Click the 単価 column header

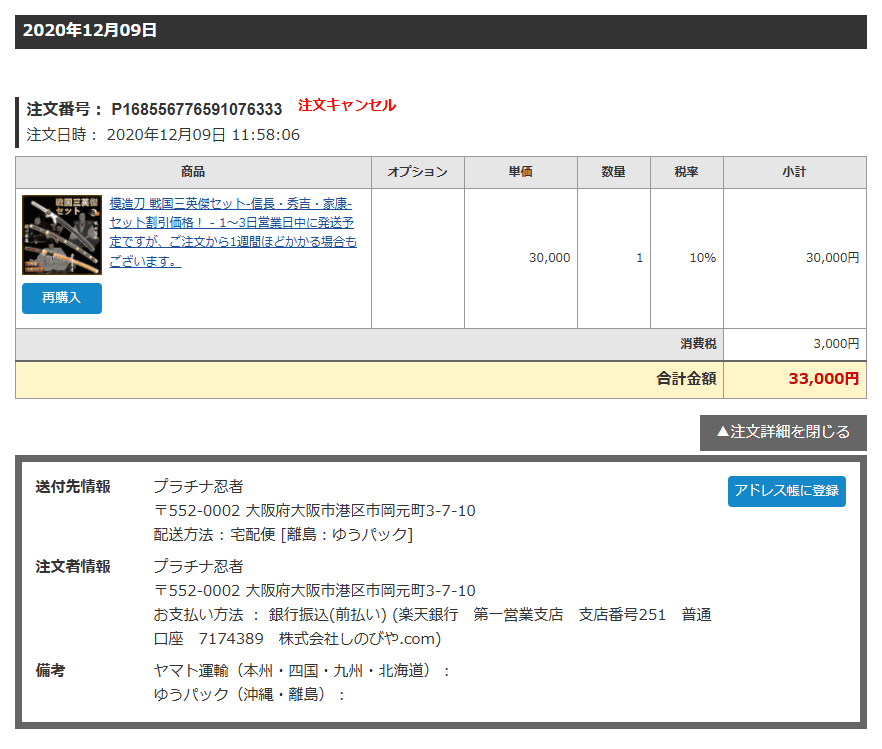click(520, 172)
